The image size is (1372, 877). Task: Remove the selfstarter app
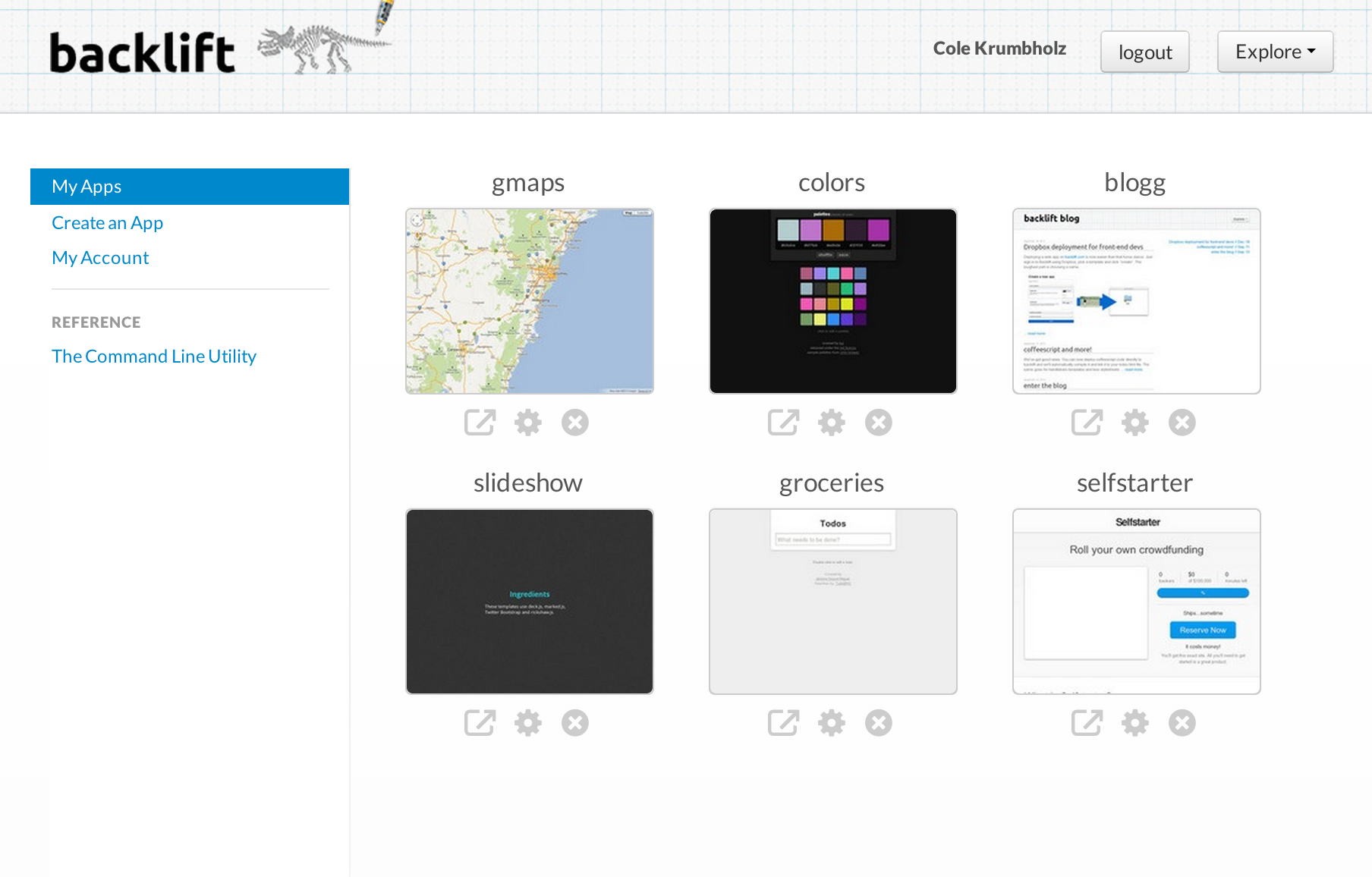[1182, 722]
